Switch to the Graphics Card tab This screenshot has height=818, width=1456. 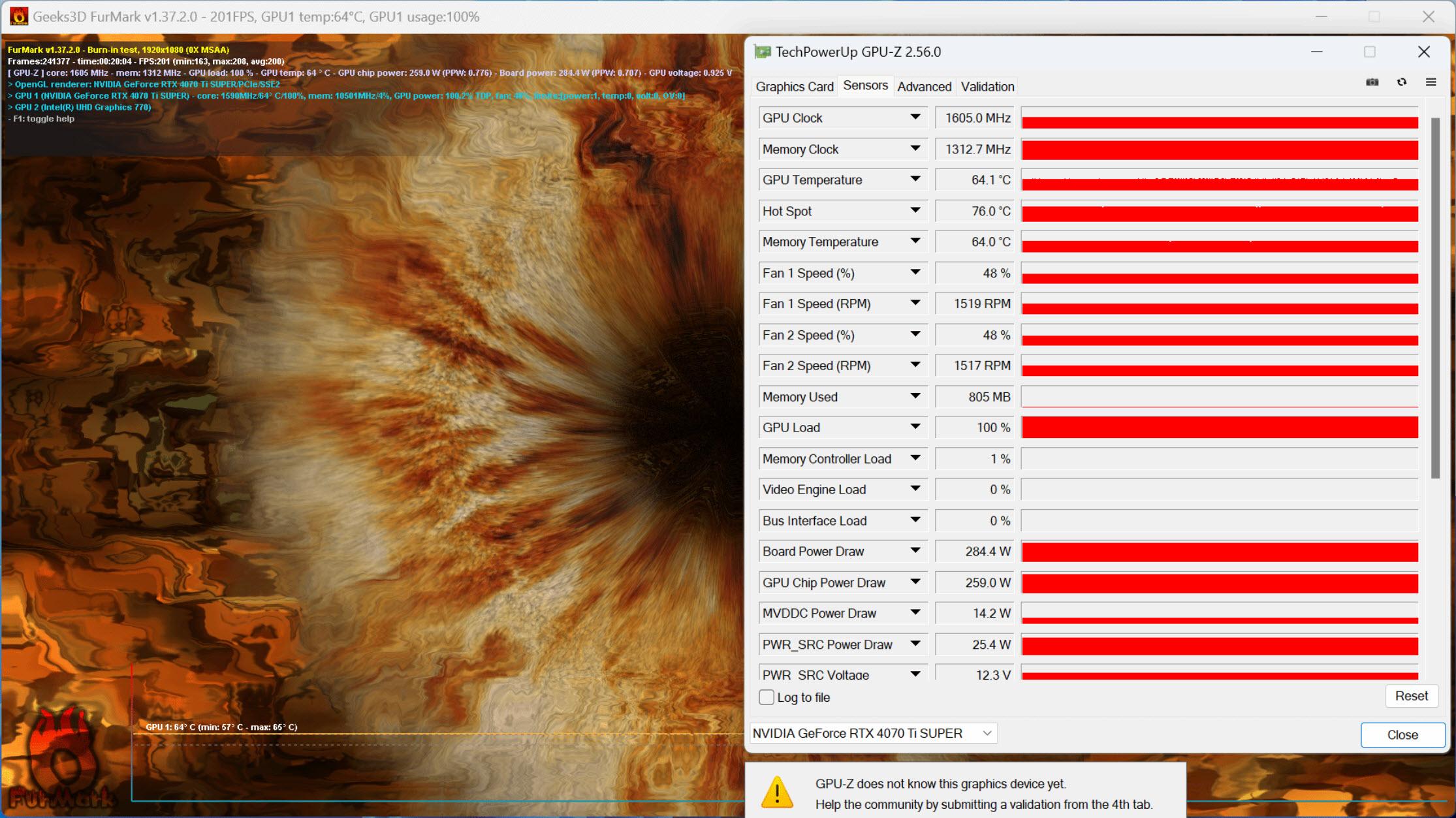[795, 86]
